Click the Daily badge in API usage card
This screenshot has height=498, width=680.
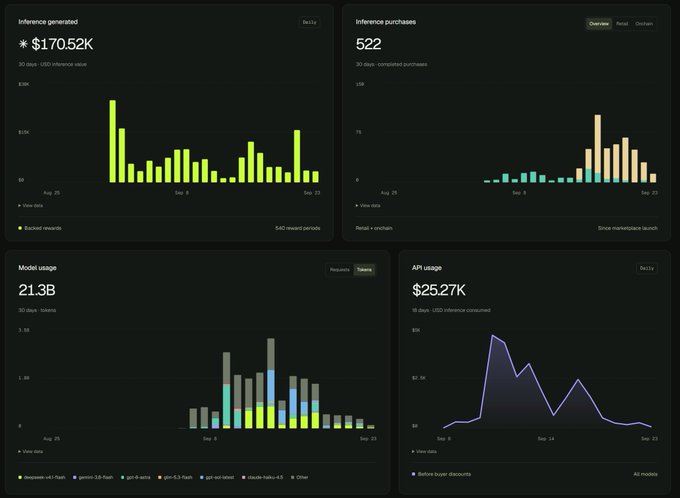pos(647,268)
